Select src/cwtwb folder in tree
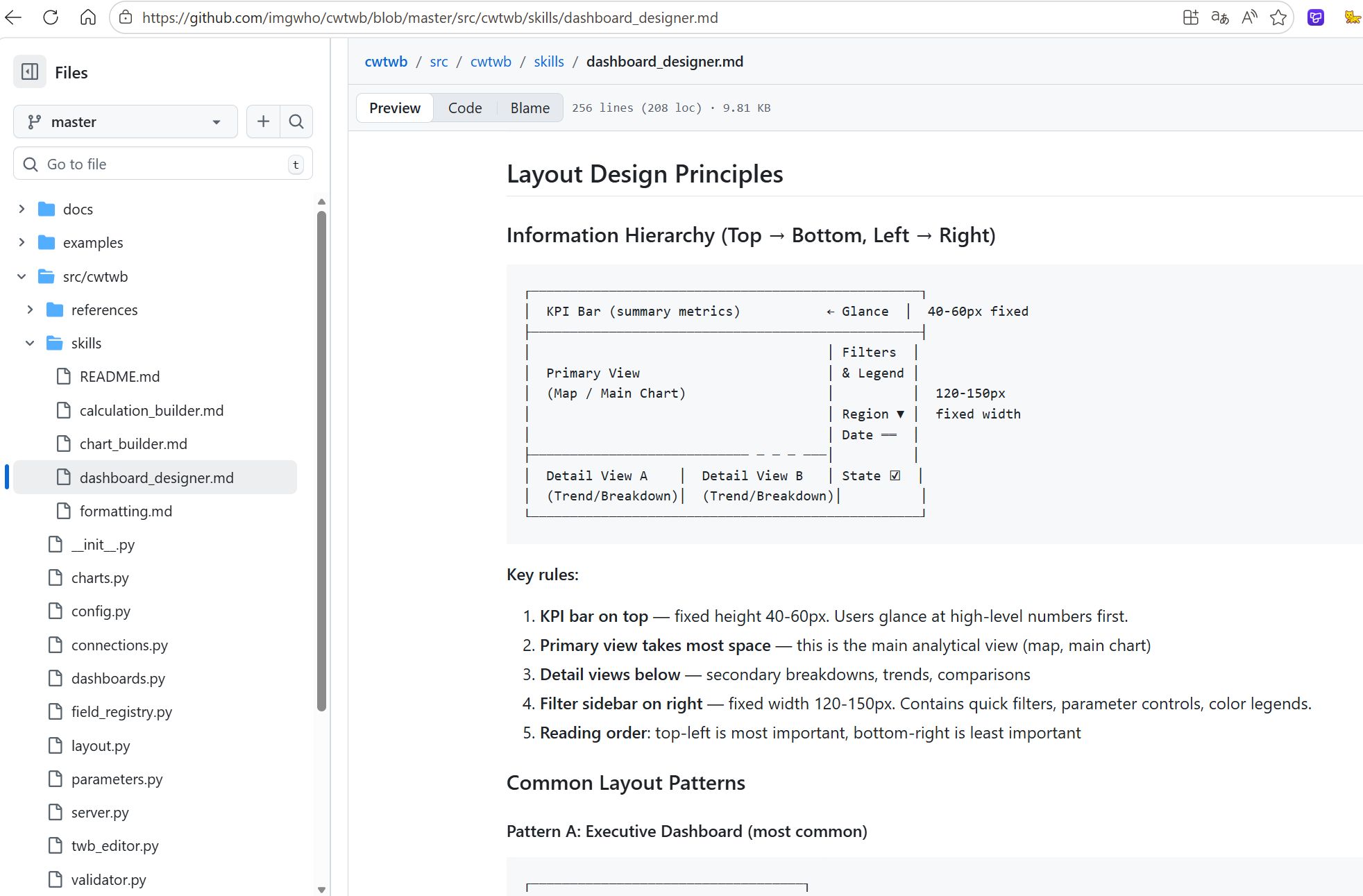Screen dimensions: 1363x896 tap(95, 276)
